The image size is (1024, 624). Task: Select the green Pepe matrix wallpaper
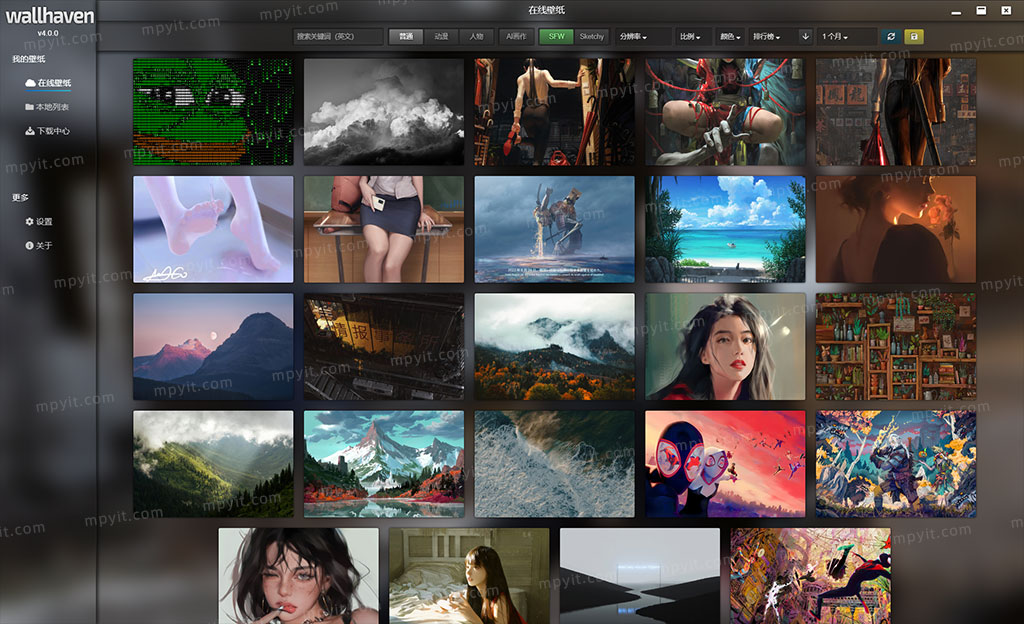pos(213,112)
